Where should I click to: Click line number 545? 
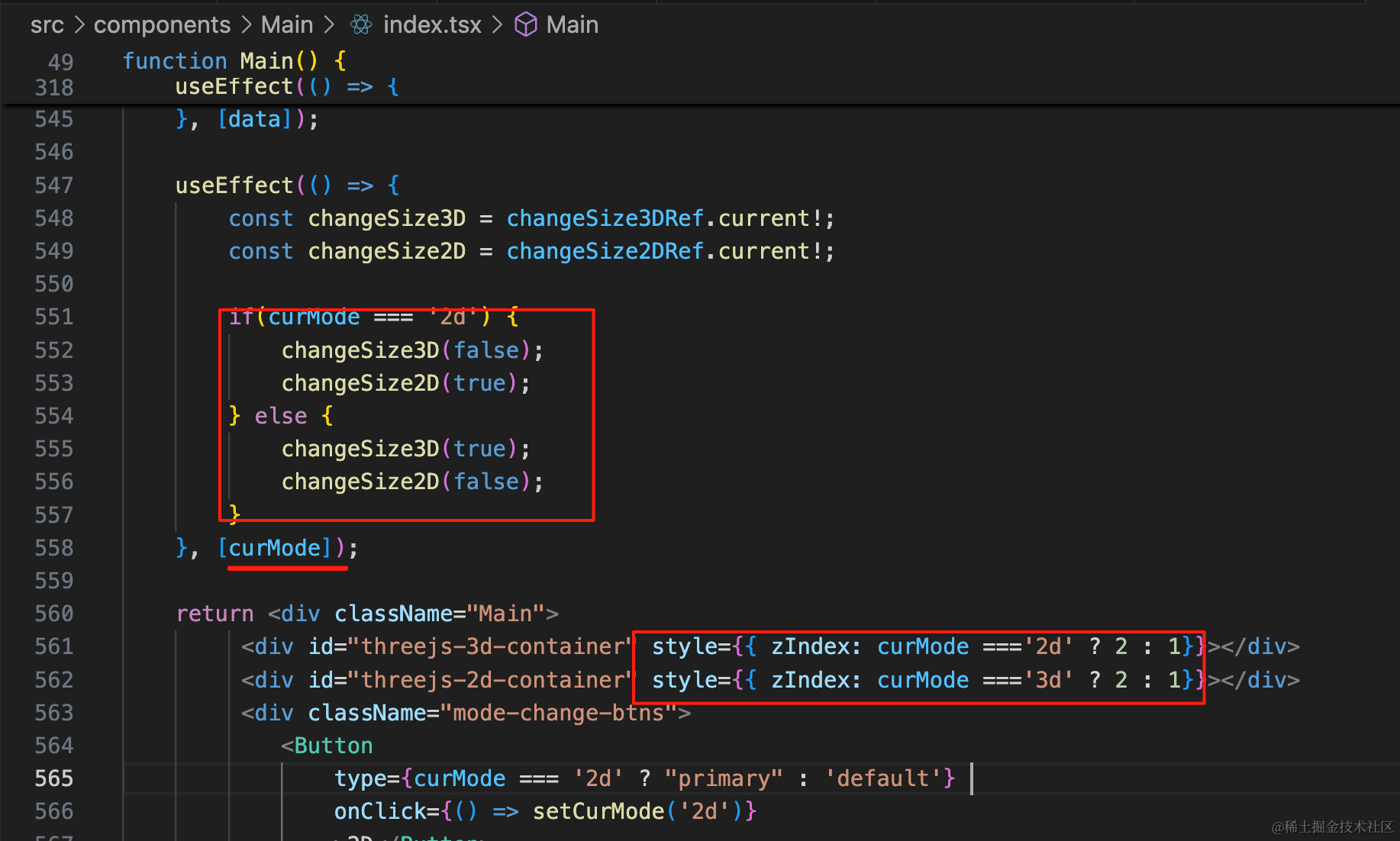coord(54,119)
